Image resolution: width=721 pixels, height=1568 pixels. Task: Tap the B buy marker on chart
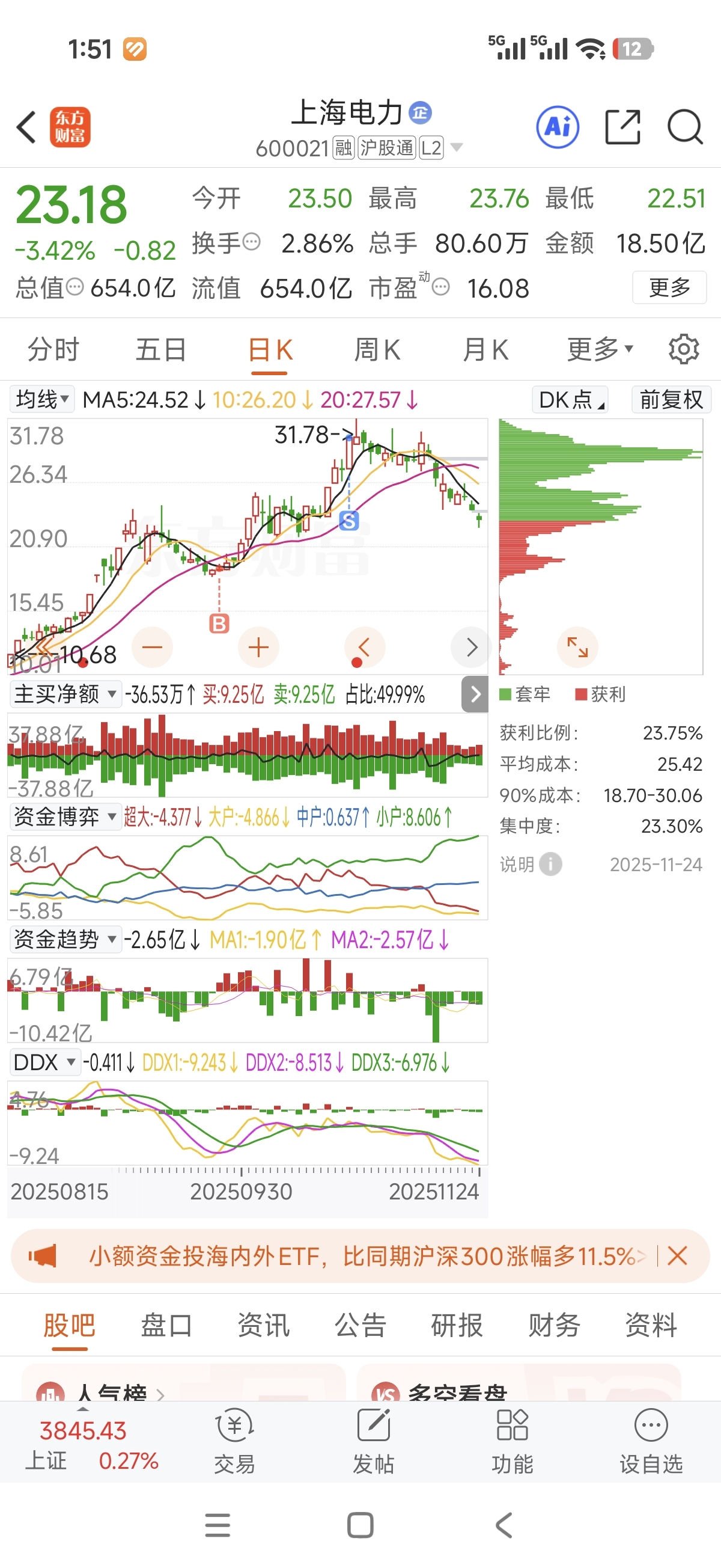point(219,623)
